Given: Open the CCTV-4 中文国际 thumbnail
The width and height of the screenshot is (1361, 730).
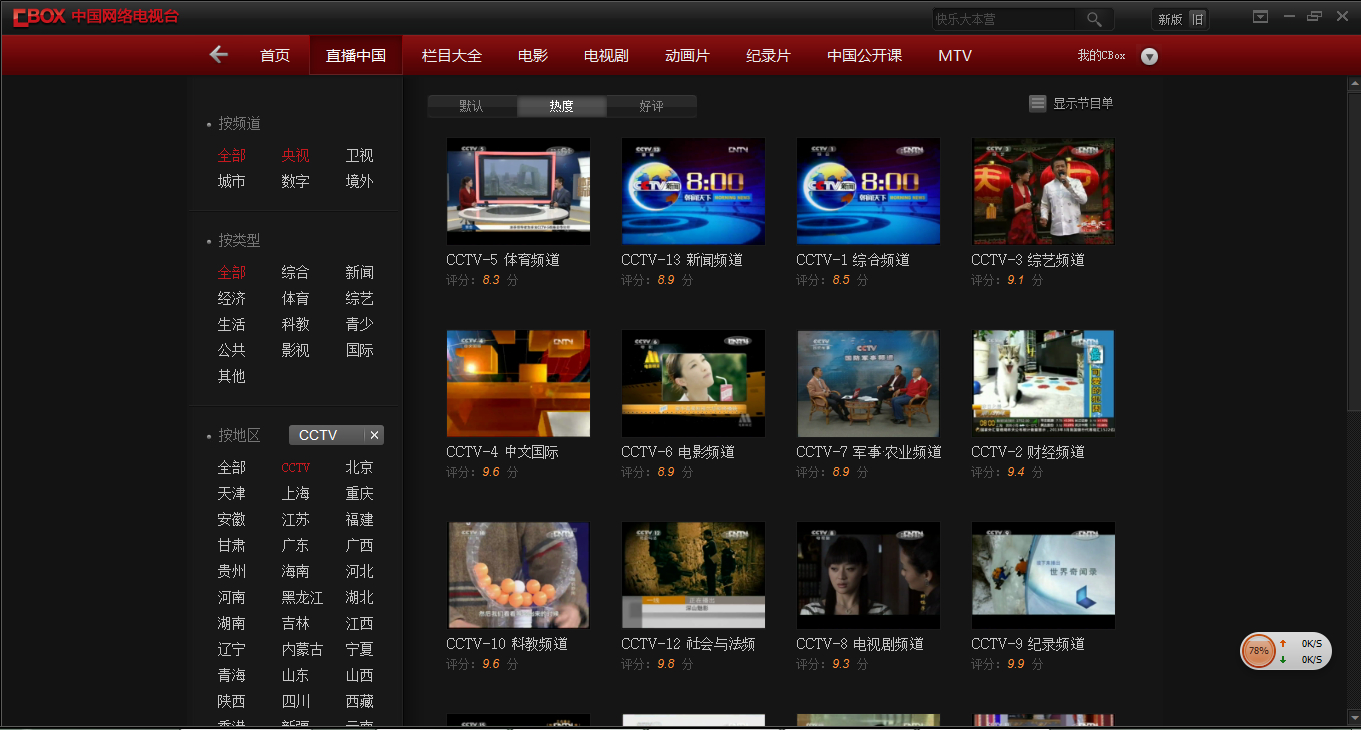Looking at the screenshot, I should (x=518, y=383).
